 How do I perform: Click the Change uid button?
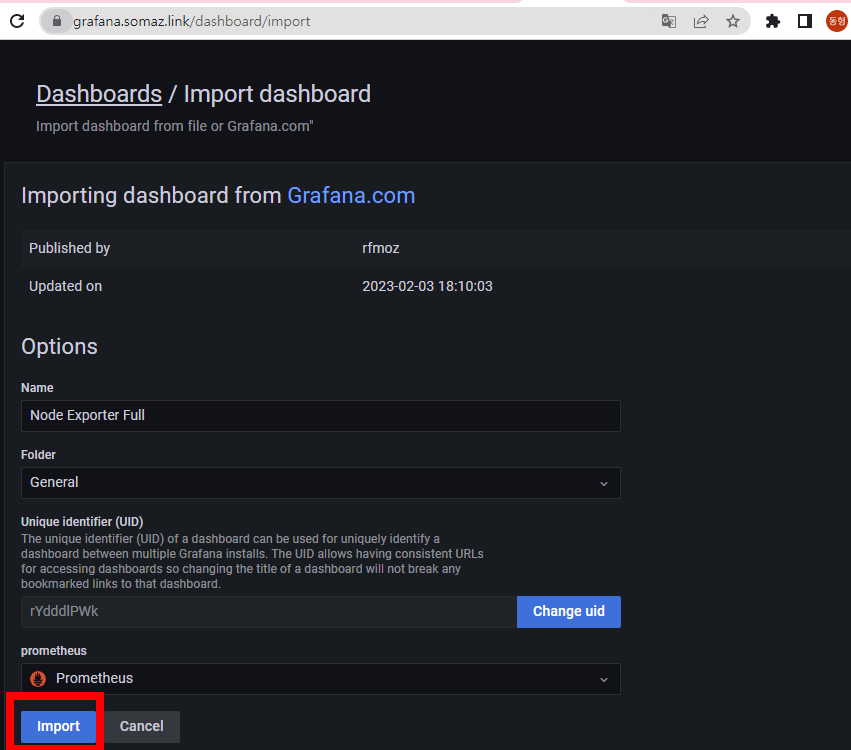point(569,612)
